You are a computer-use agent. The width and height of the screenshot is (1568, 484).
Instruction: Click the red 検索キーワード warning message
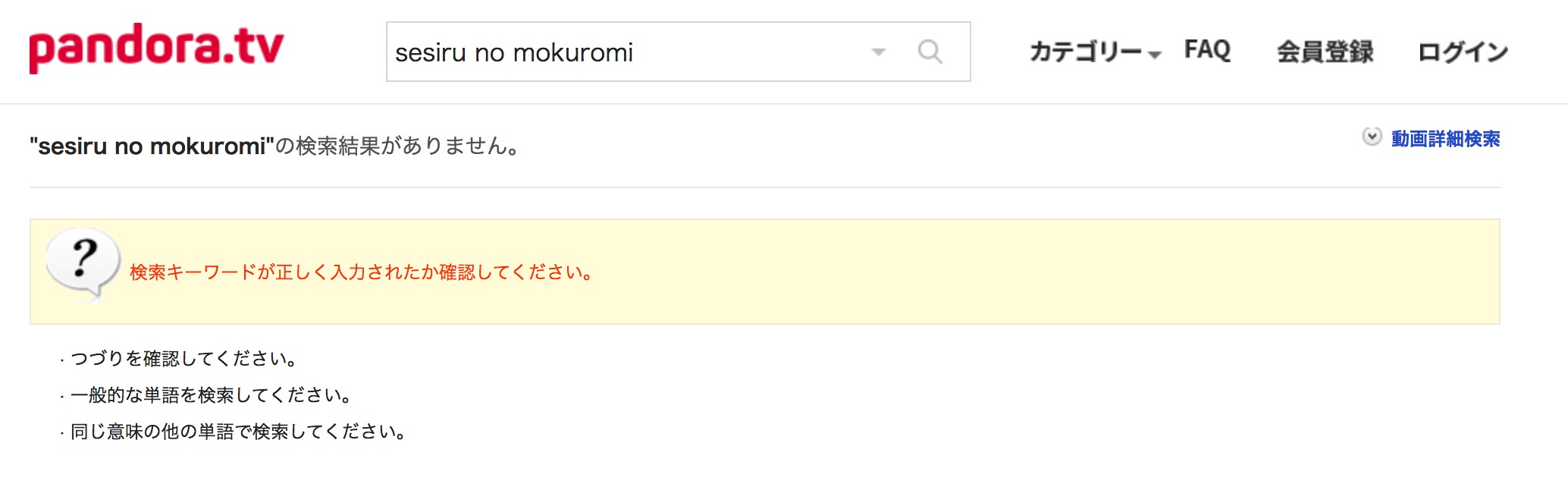tap(362, 272)
